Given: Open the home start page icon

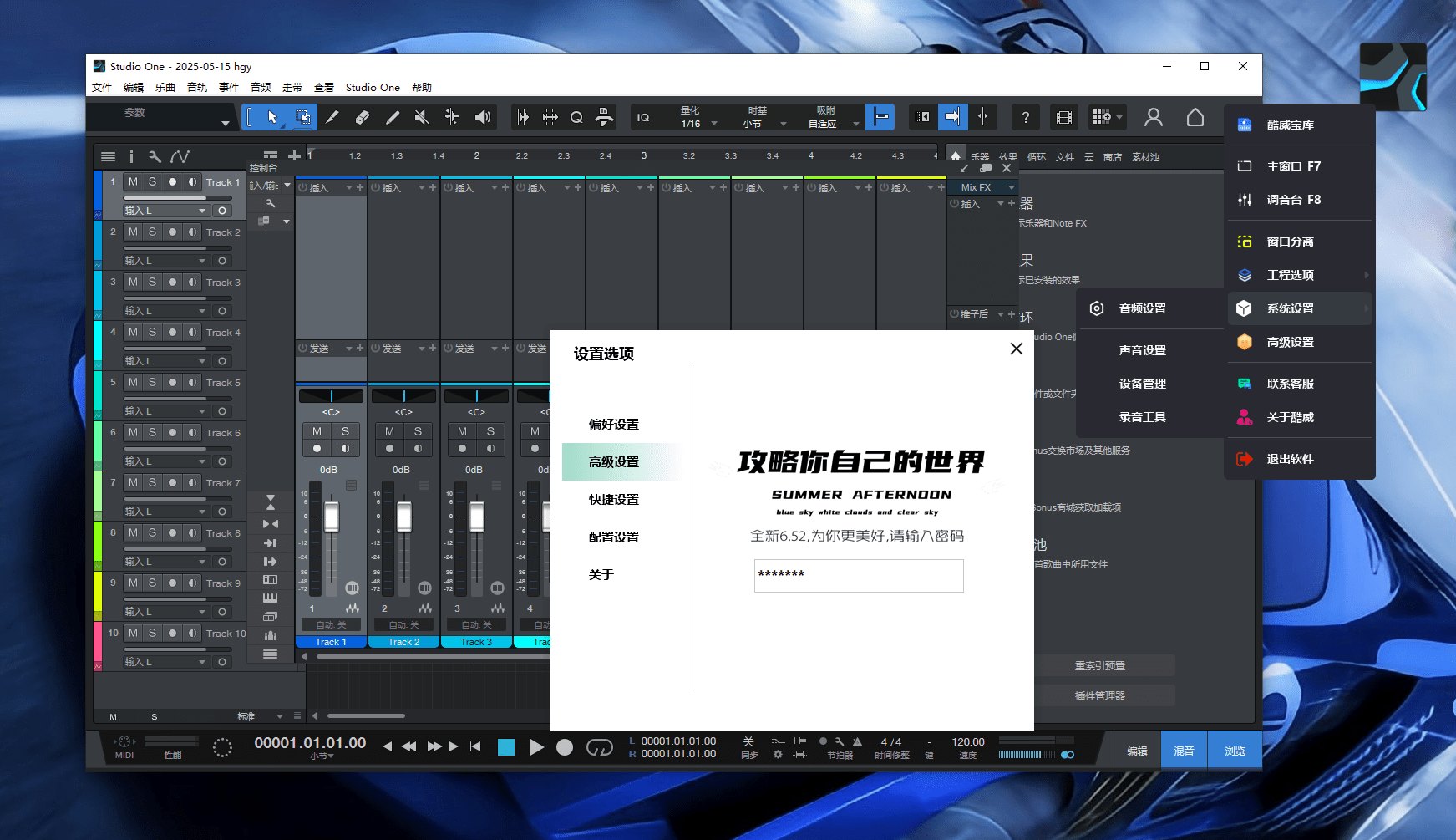Looking at the screenshot, I should click(1195, 117).
